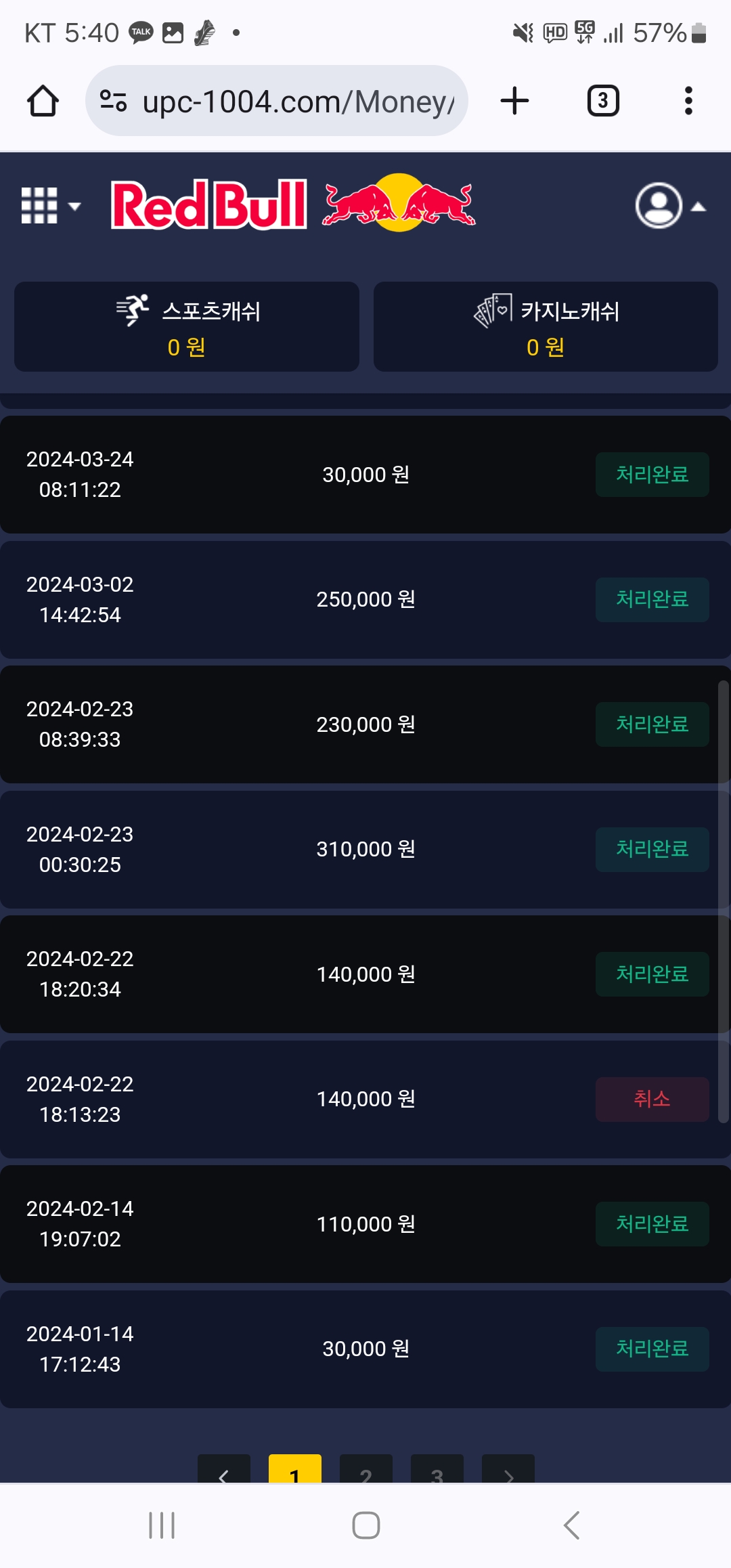Screen dimensions: 731x1568
Task: Expand the profile dropdown arrow
Action: [x=699, y=207]
